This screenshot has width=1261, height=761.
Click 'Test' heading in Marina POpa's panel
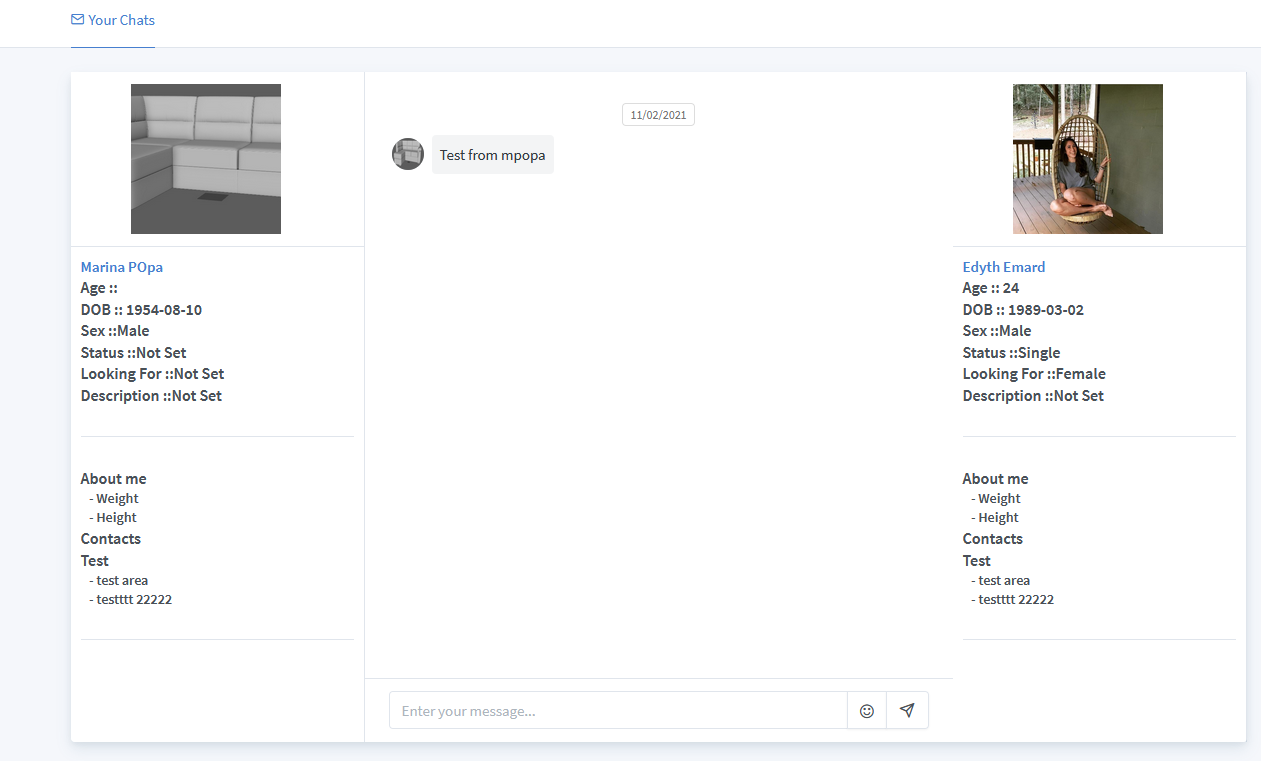point(95,561)
